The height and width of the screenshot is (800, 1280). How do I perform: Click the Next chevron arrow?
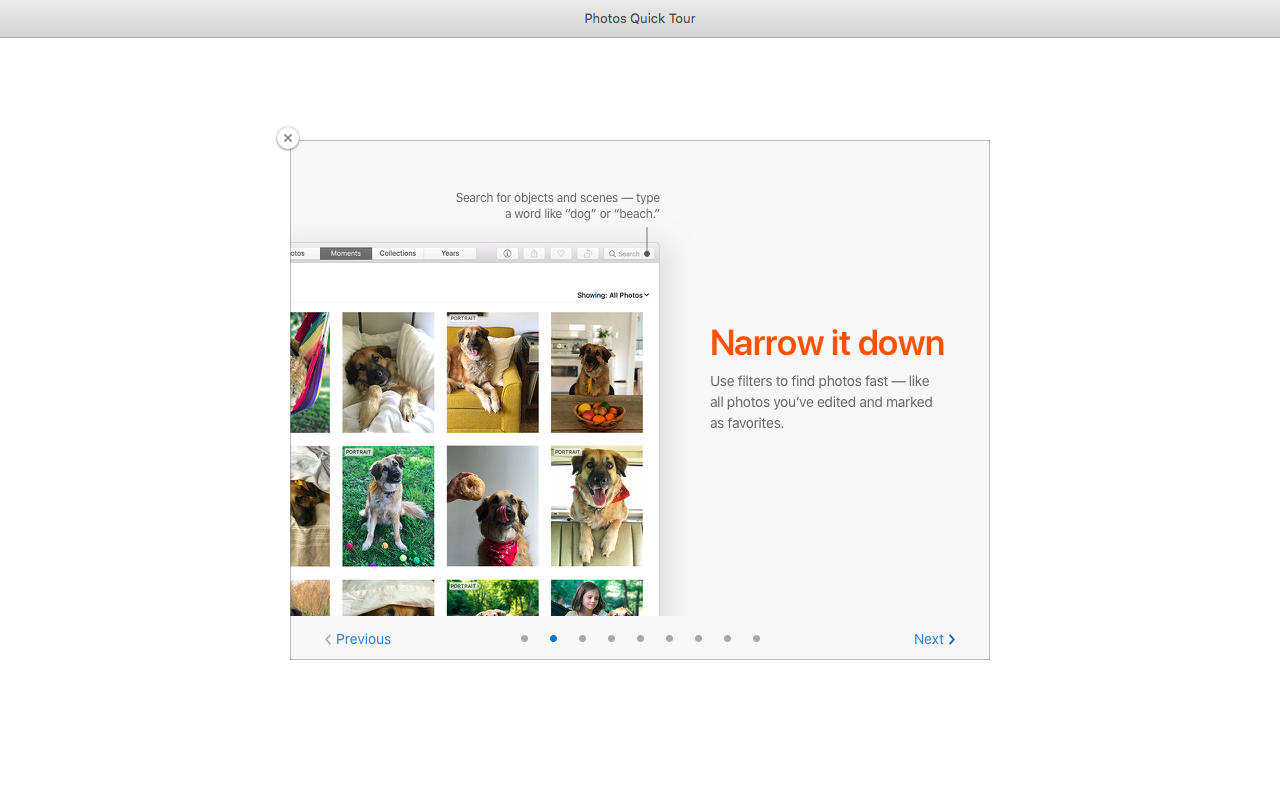tap(952, 640)
